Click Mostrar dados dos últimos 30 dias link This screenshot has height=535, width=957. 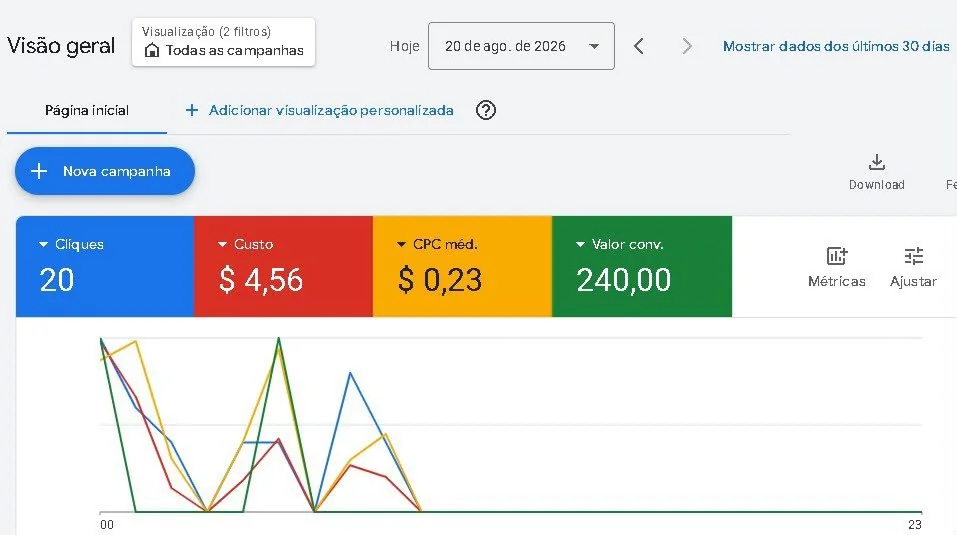pyautogui.click(x=836, y=46)
